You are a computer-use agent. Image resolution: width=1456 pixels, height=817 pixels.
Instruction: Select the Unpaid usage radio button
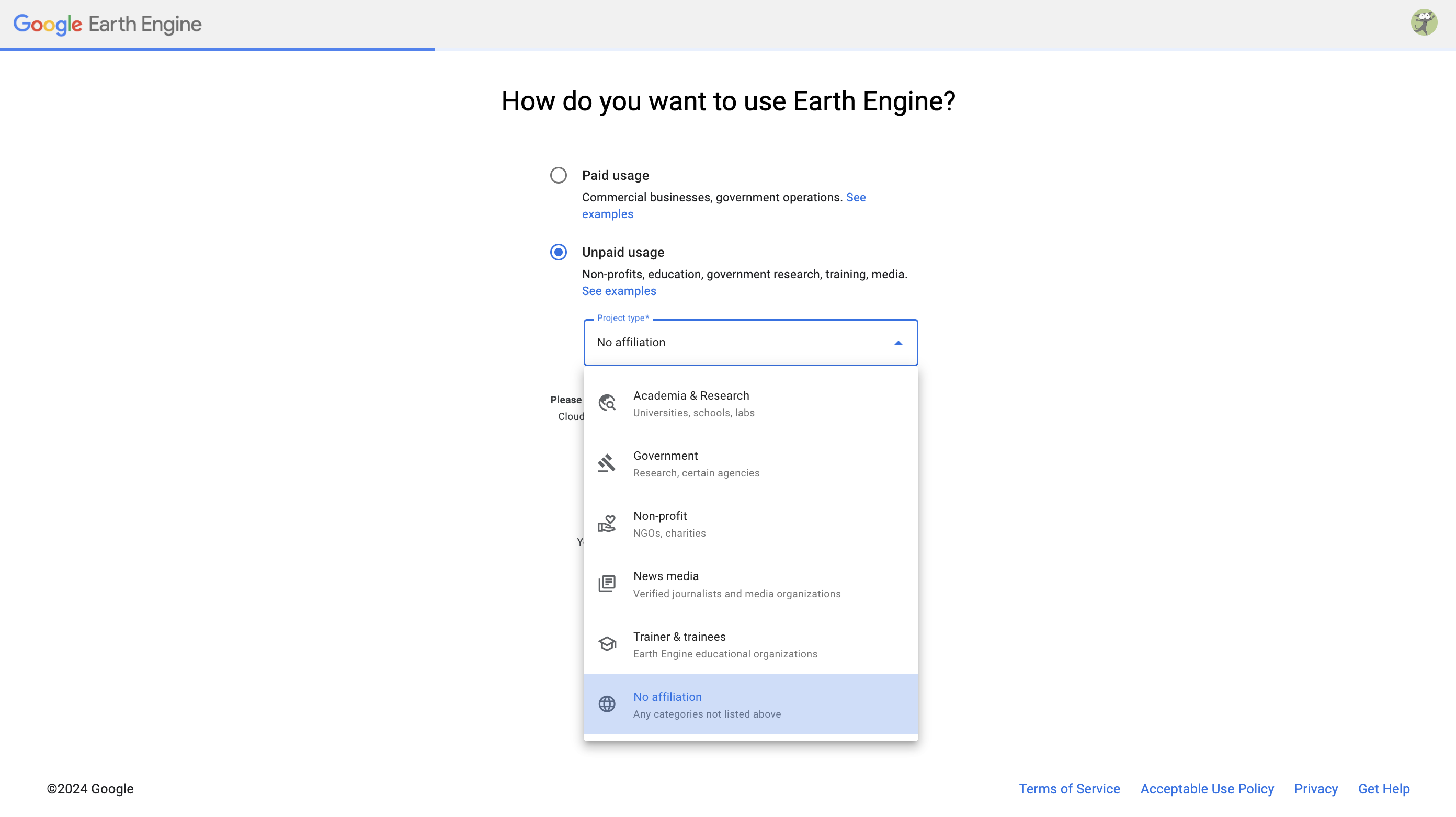(x=559, y=252)
